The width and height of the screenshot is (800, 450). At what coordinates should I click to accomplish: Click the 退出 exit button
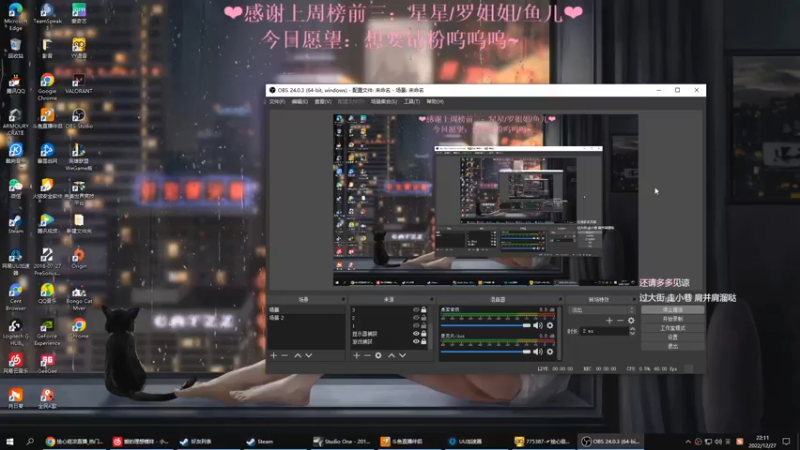[x=672, y=346]
